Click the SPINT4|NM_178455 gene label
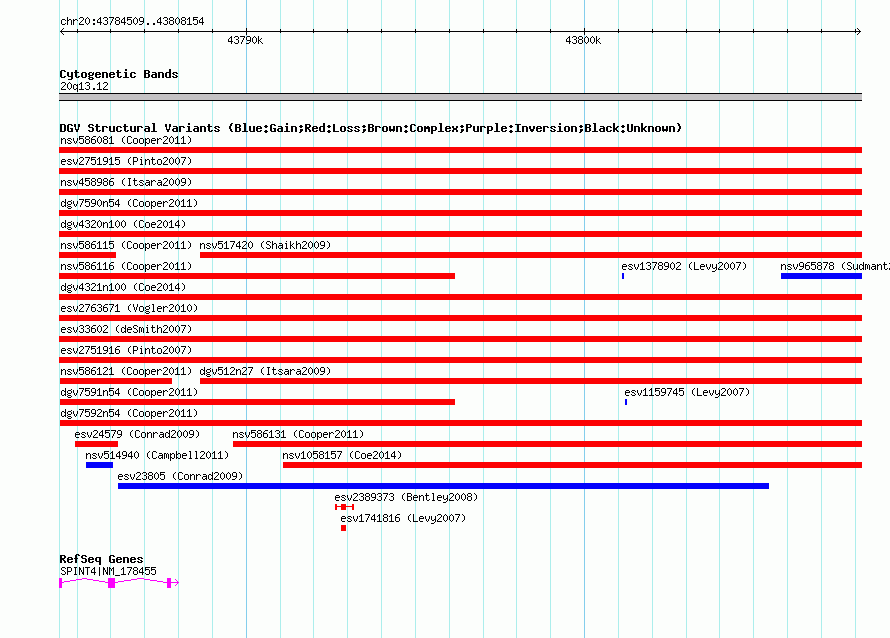Viewport: 890px width, 638px height. pos(108,571)
